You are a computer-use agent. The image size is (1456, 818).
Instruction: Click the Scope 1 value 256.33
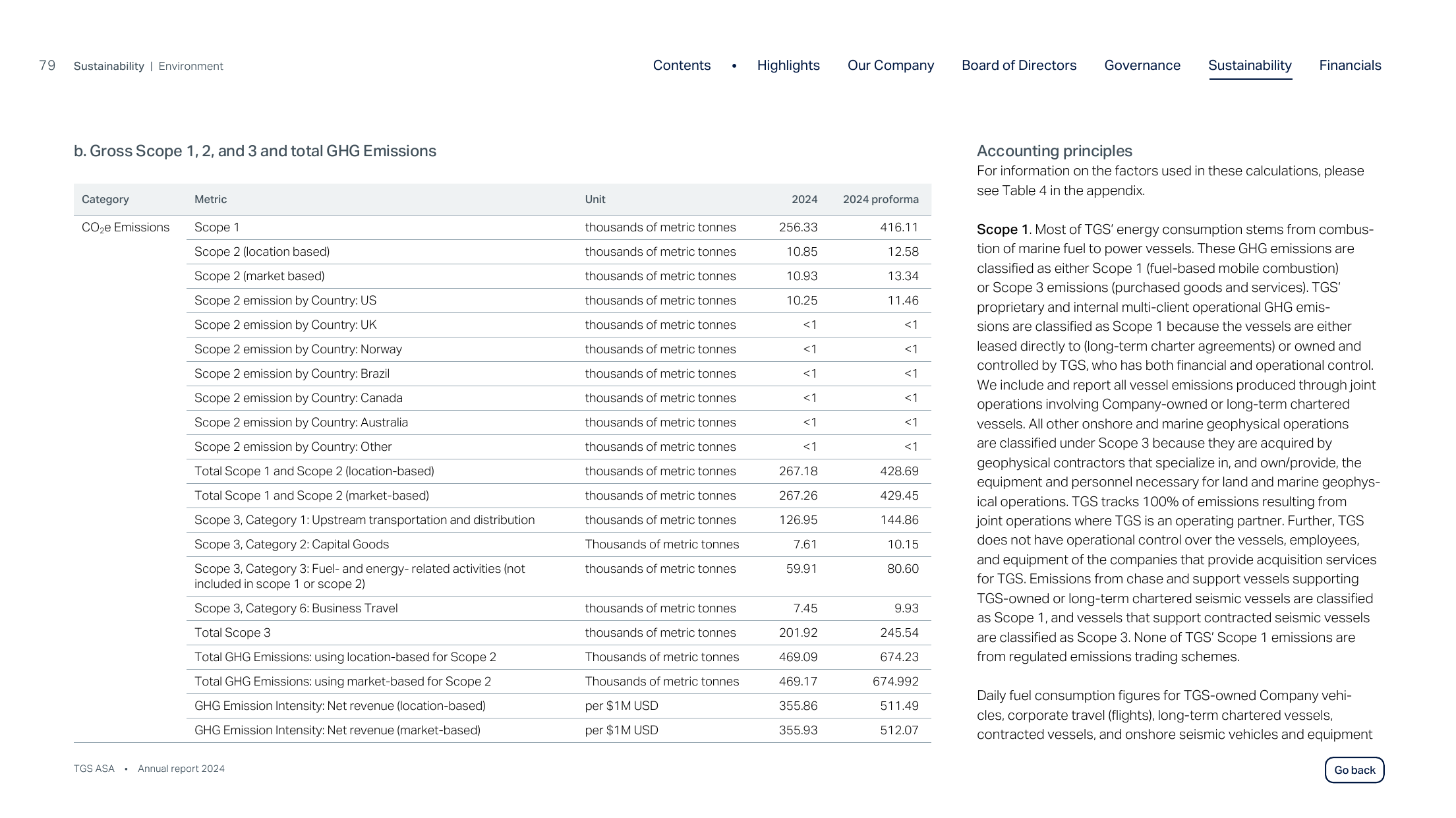pos(798,227)
